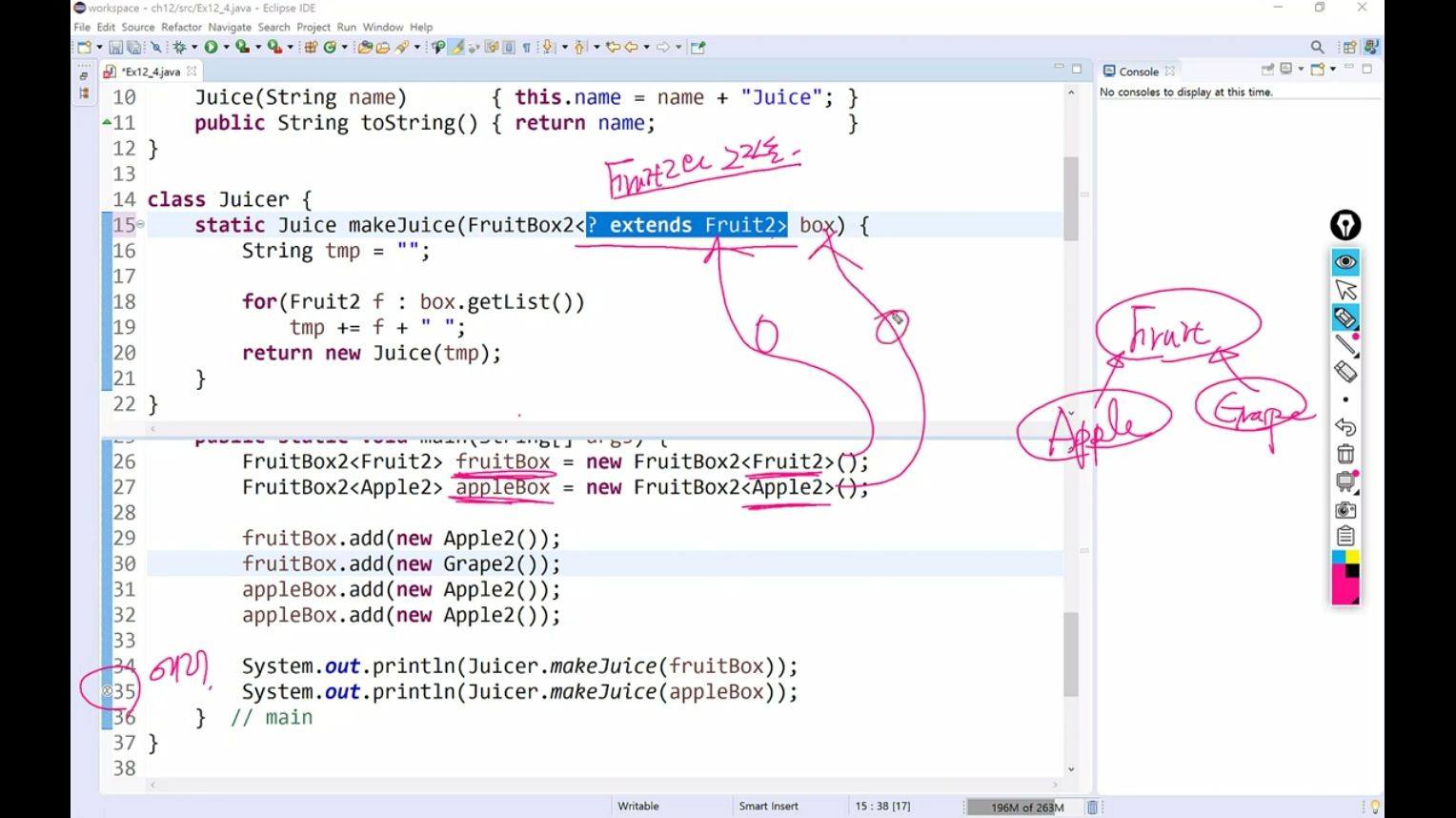Expand the back navigation history dropdown
The height and width of the screenshot is (818, 1456).
646,47
